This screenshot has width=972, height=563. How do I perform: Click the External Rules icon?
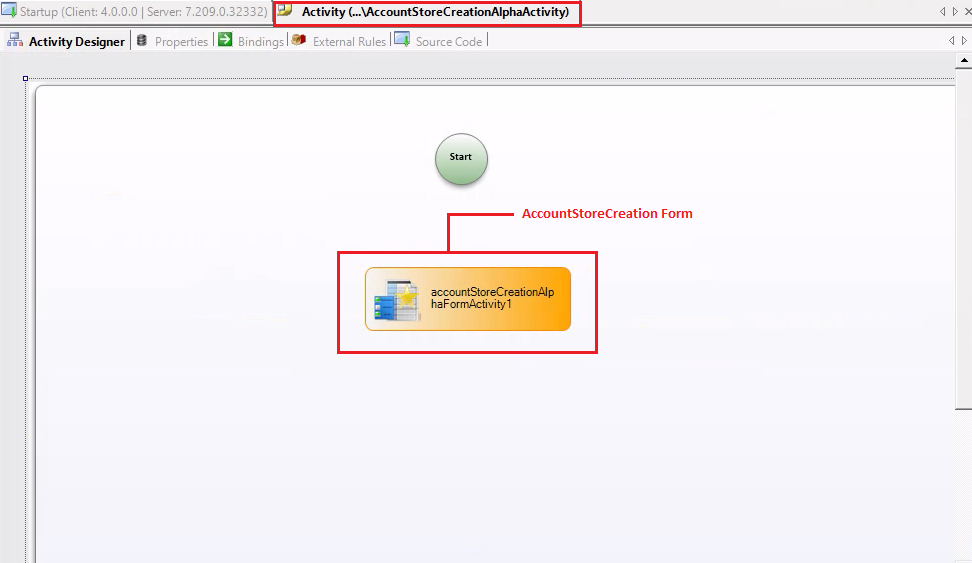[x=299, y=40]
